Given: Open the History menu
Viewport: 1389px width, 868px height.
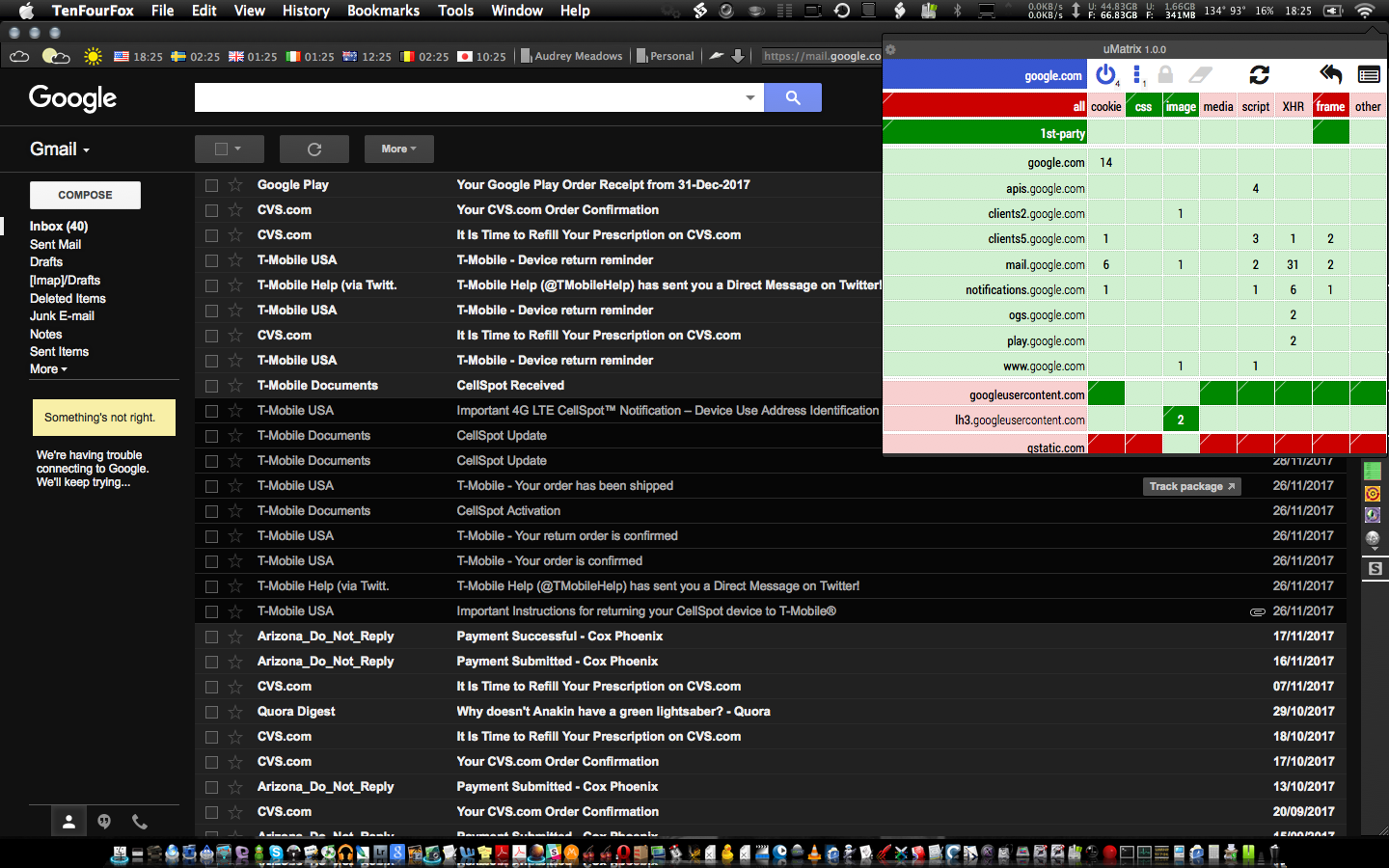Looking at the screenshot, I should coord(306,11).
